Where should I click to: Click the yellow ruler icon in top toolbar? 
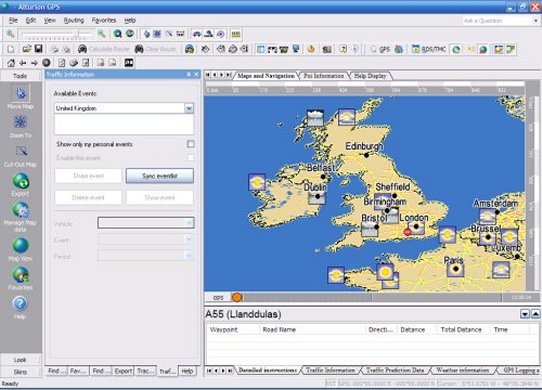236,34
